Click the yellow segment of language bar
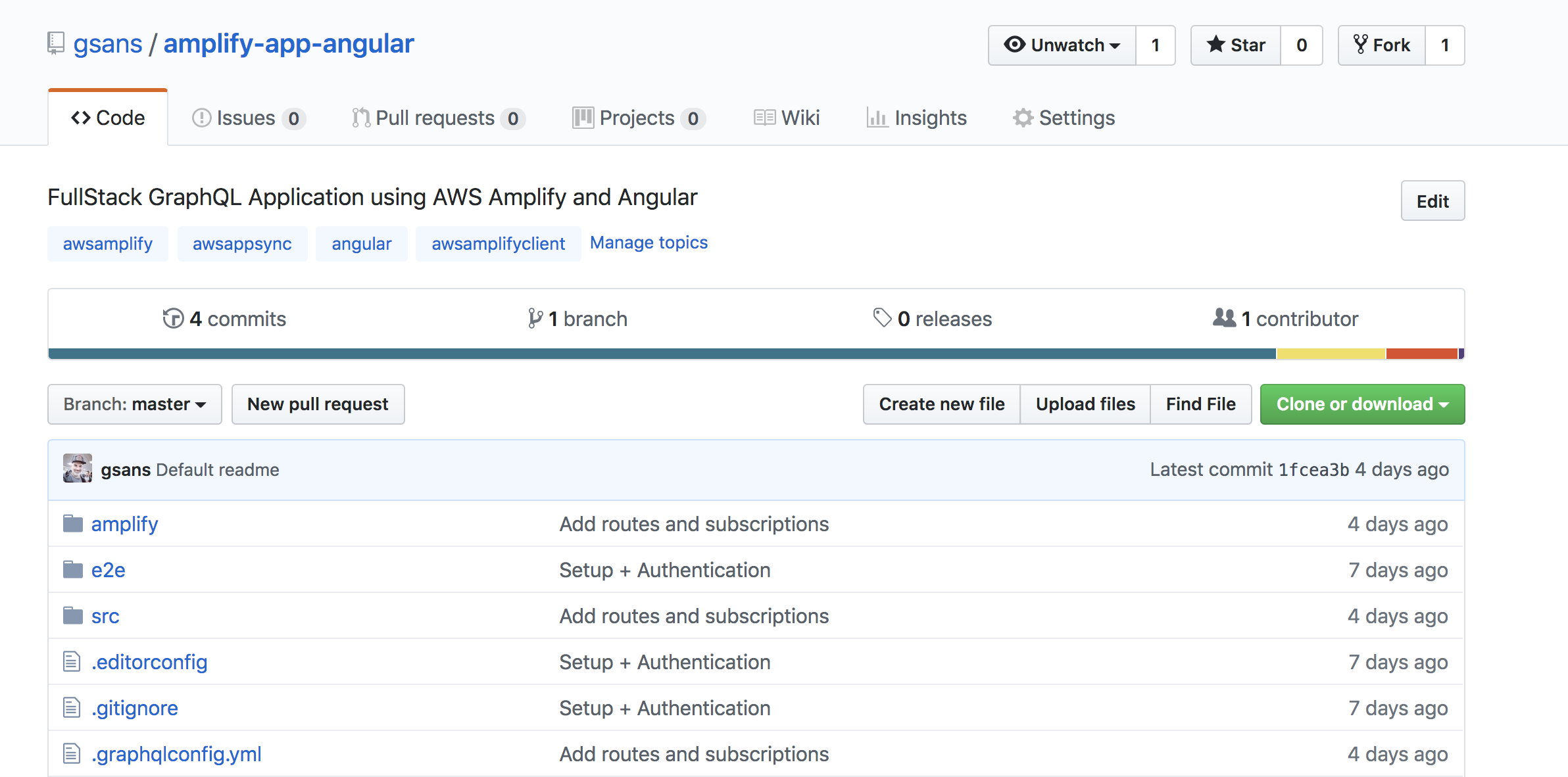1568x777 pixels. [x=1331, y=354]
